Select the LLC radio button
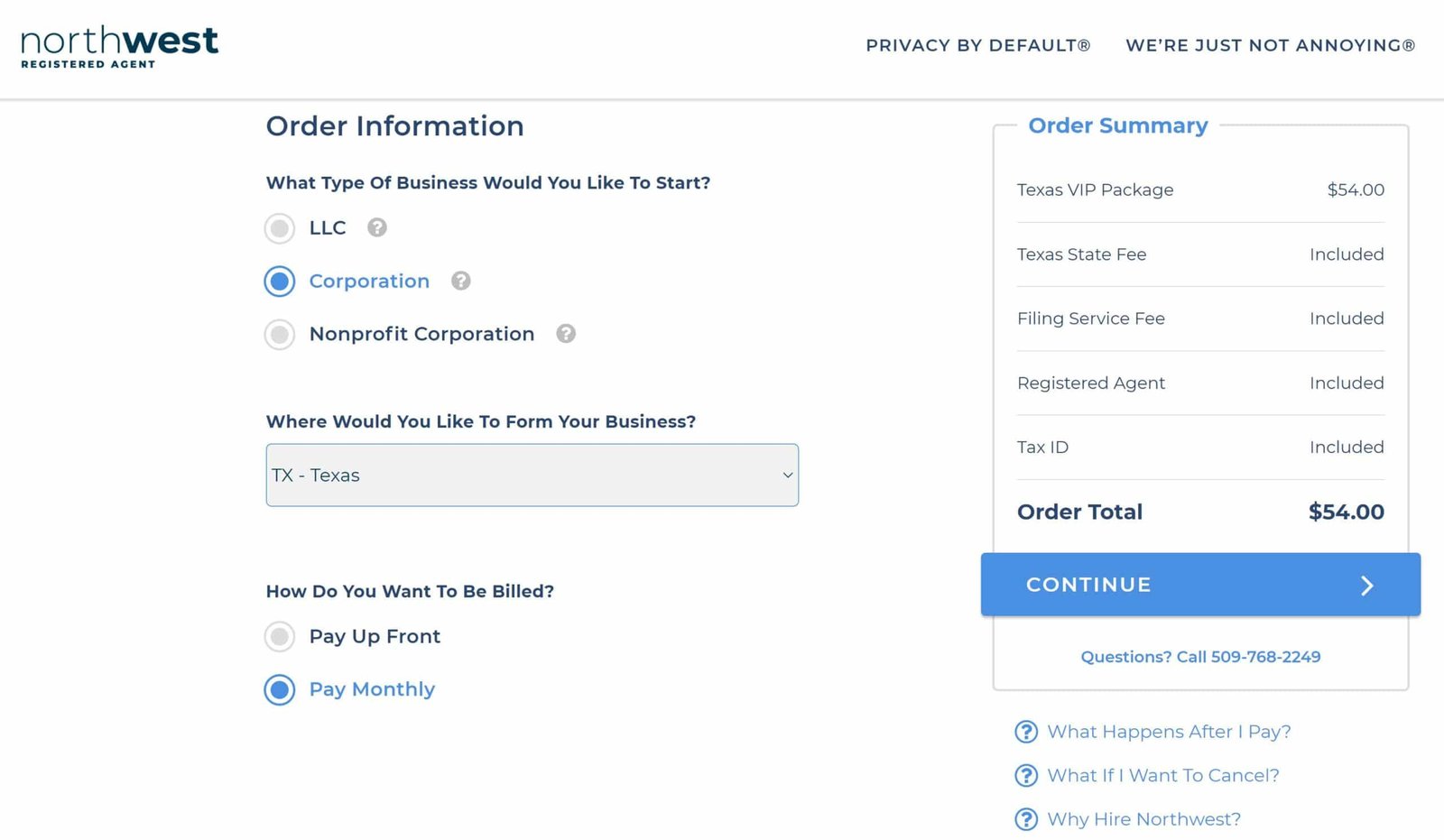Screen dimensions: 1444x840 coord(280,228)
